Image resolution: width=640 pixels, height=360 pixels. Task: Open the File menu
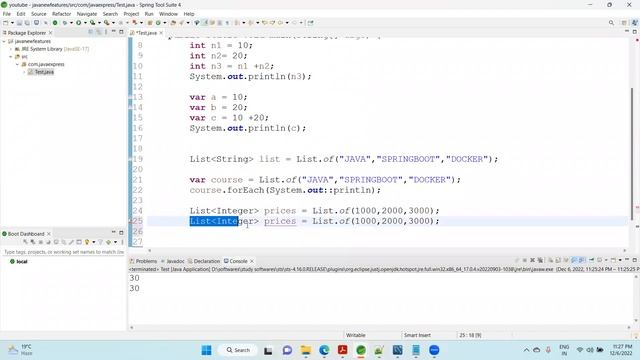click(x=7, y=14)
